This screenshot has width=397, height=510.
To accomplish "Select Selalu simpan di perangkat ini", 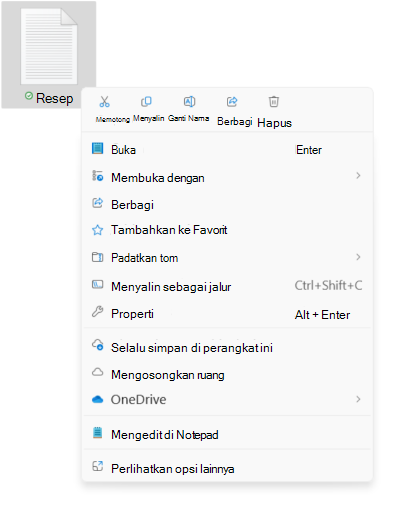I will coord(227,347).
